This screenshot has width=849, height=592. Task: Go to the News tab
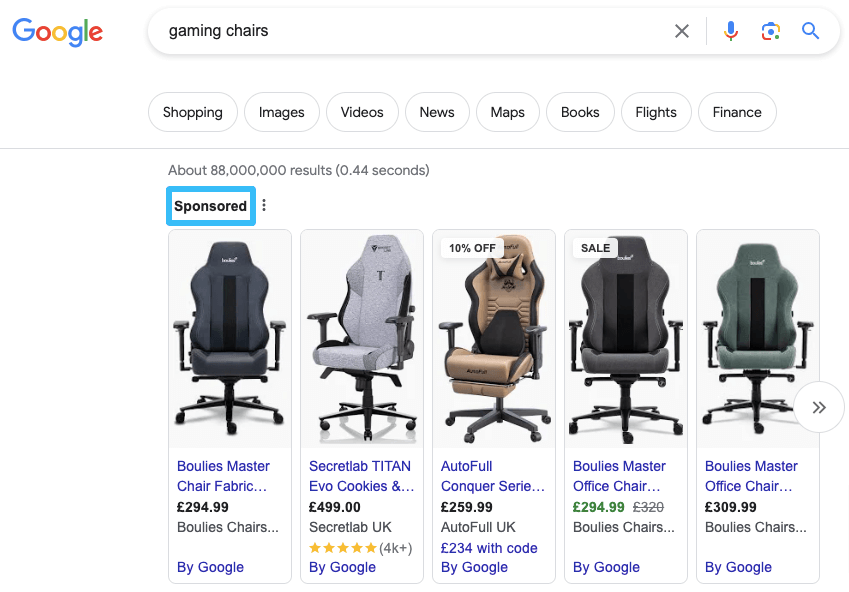(x=437, y=112)
